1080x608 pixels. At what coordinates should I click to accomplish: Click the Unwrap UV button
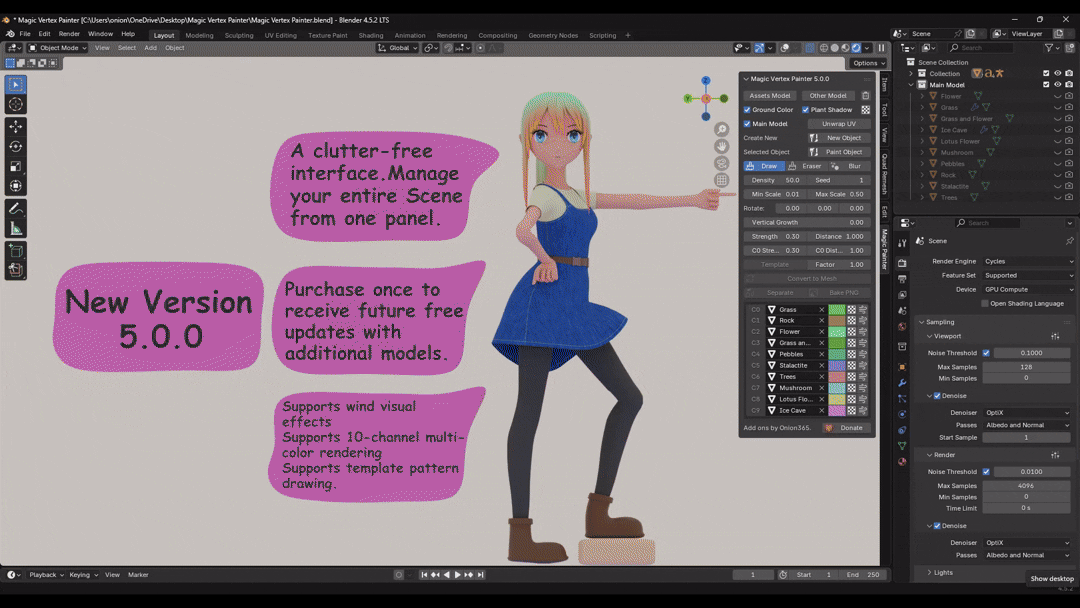[838, 124]
